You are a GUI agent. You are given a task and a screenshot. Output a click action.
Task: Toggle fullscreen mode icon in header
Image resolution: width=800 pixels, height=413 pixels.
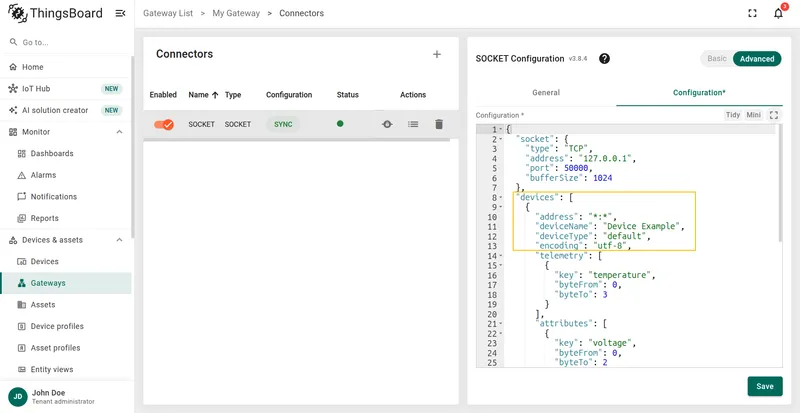[x=752, y=14]
